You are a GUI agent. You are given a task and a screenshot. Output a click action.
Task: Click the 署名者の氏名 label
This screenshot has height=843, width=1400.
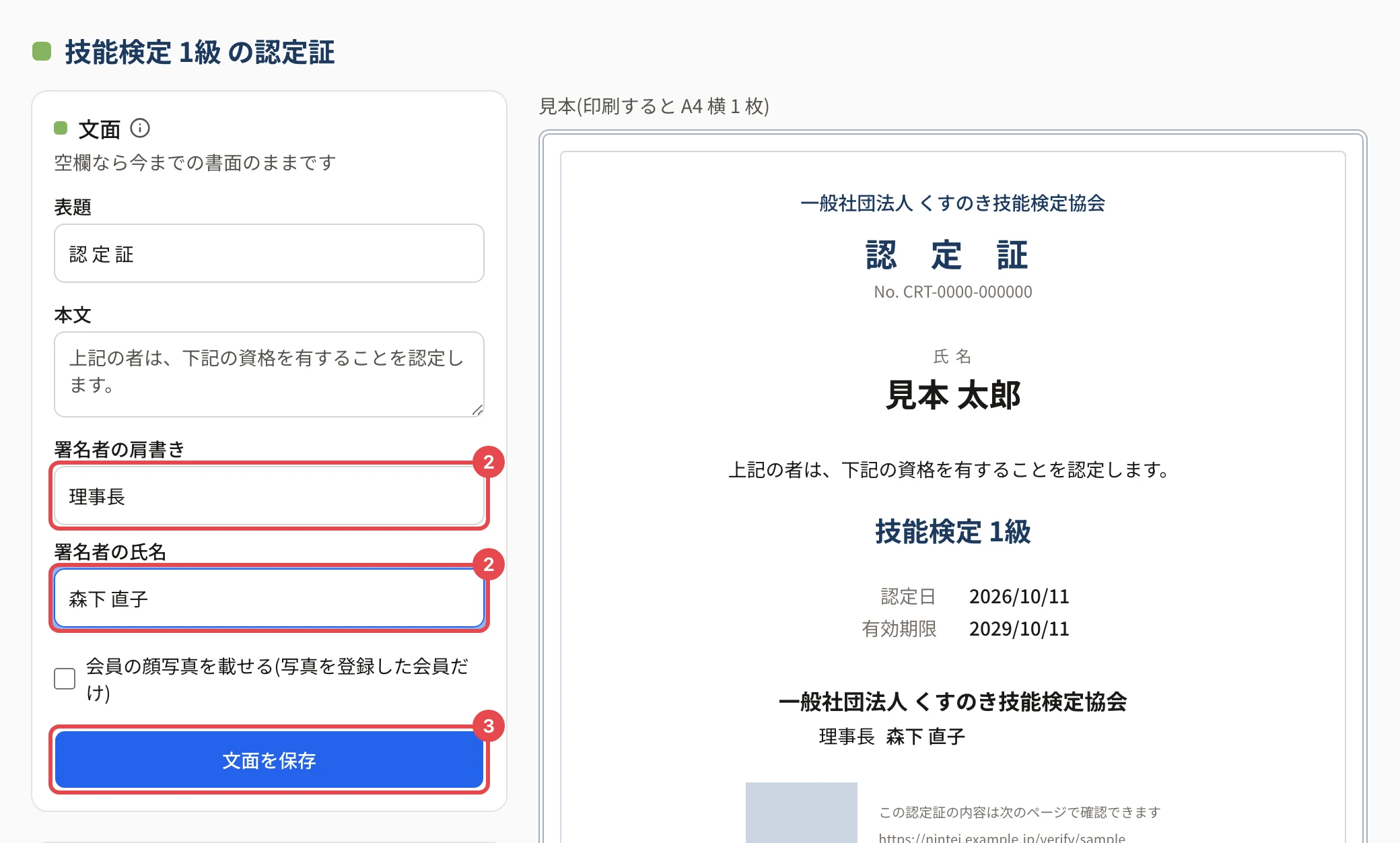click(x=110, y=551)
